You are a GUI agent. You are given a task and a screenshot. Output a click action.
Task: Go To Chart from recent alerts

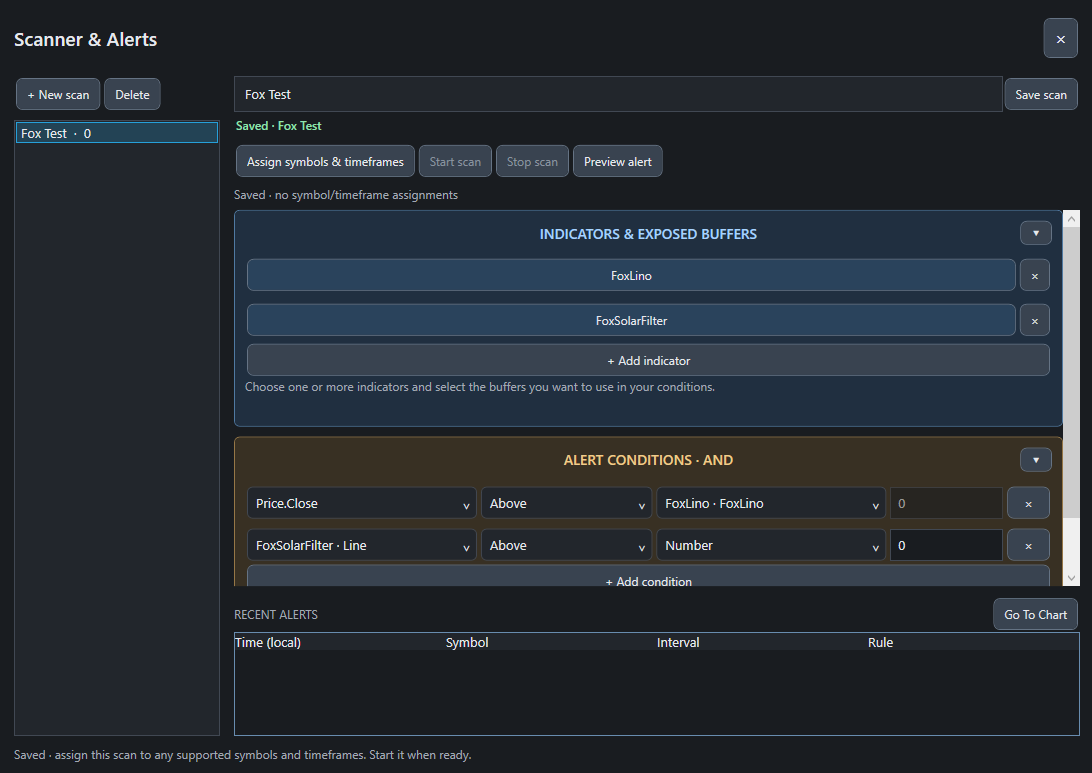coord(1036,615)
